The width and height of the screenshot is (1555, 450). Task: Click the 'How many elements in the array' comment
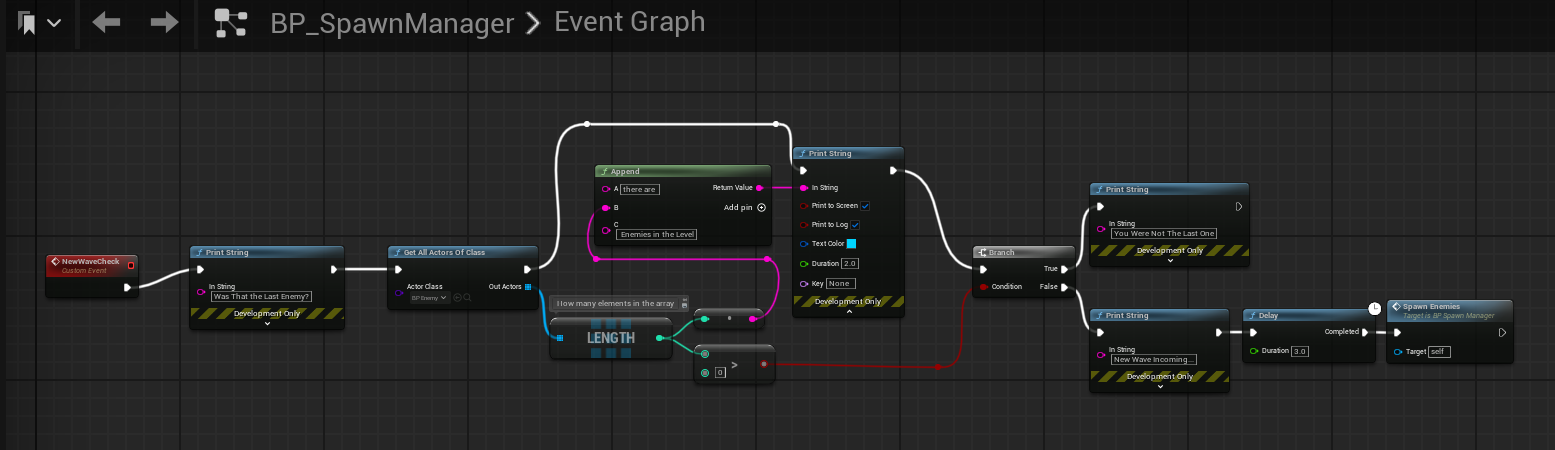pyautogui.click(x=615, y=303)
